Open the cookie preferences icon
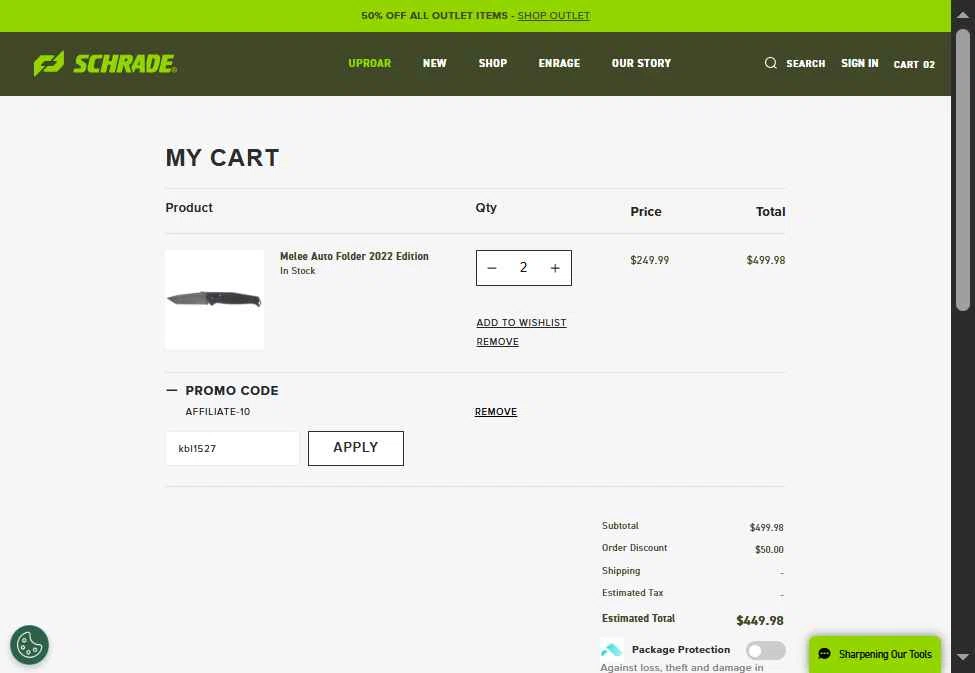The width and height of the screenshot is (975, 673). 29,645
